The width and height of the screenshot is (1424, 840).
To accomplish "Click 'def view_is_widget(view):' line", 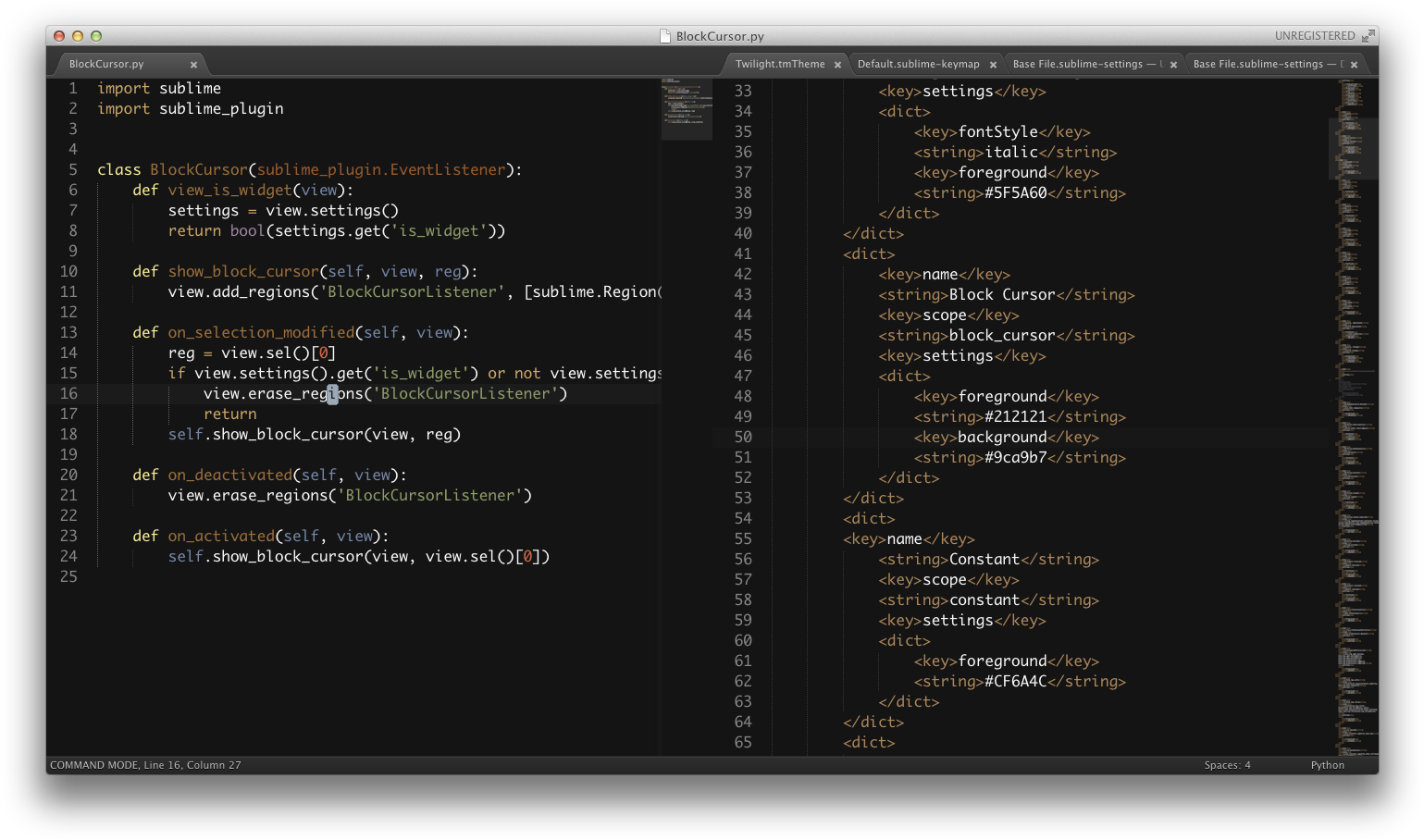I will (243, 191).
